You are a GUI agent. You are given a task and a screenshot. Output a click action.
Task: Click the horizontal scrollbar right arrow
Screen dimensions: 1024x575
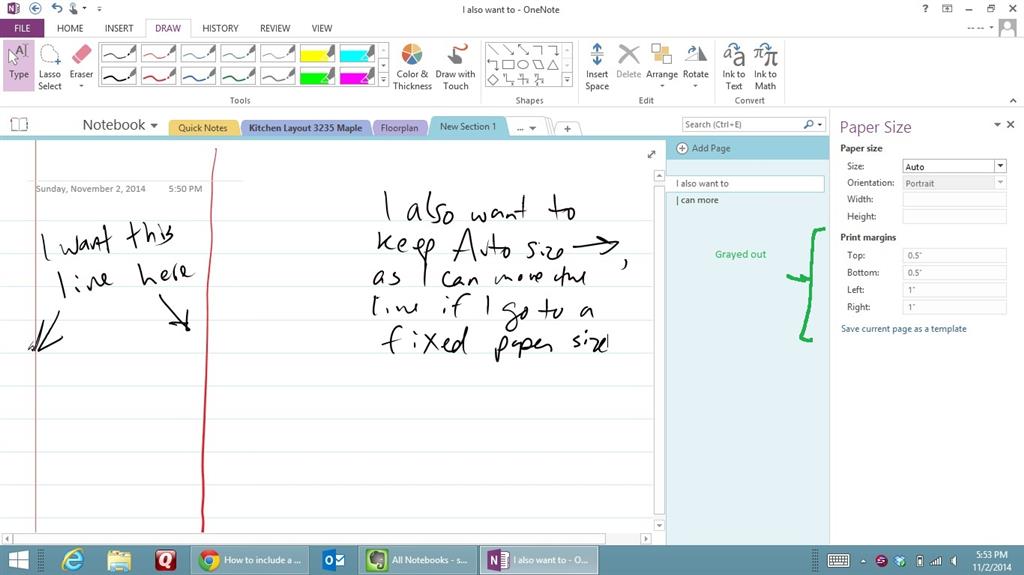(646, 539)
